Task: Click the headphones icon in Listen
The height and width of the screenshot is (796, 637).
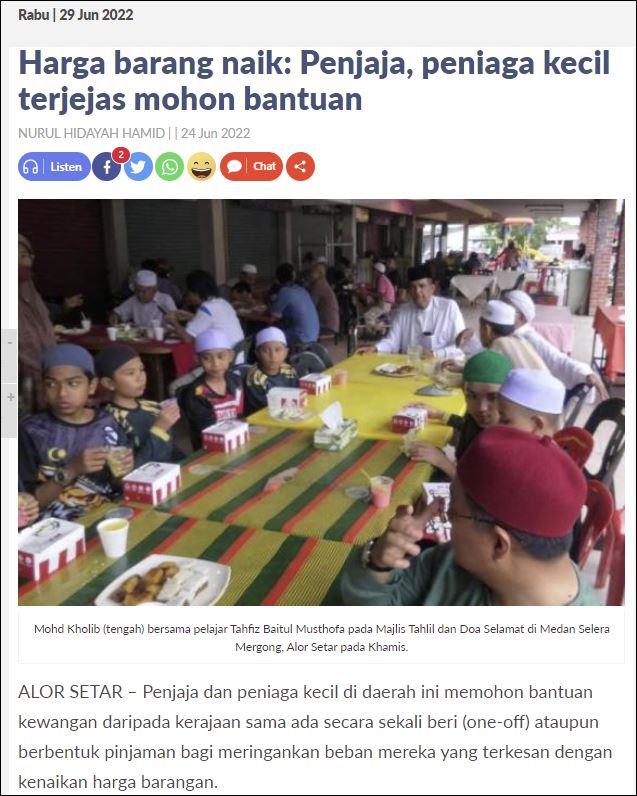Action: [30, 167]
